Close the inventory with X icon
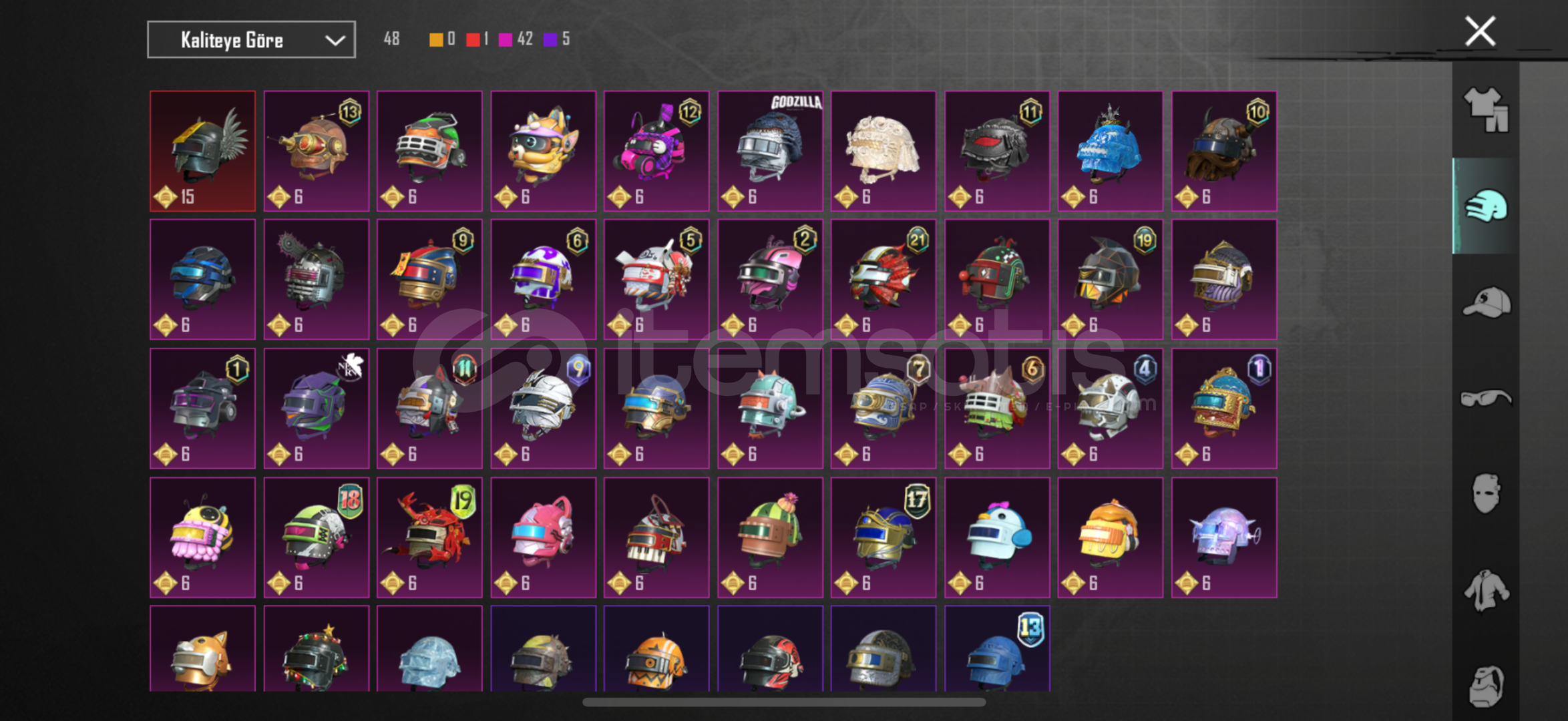 click(1480, 31)
